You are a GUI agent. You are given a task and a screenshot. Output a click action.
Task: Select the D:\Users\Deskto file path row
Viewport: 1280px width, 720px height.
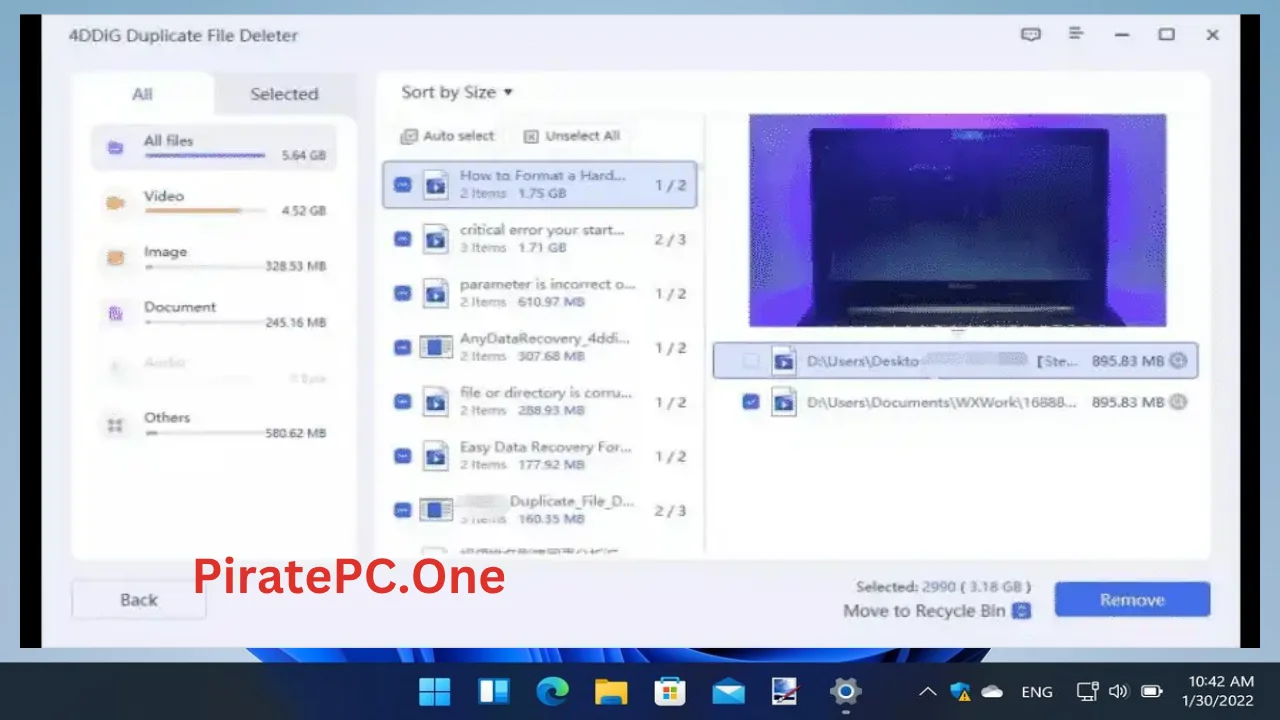point(955,361)
